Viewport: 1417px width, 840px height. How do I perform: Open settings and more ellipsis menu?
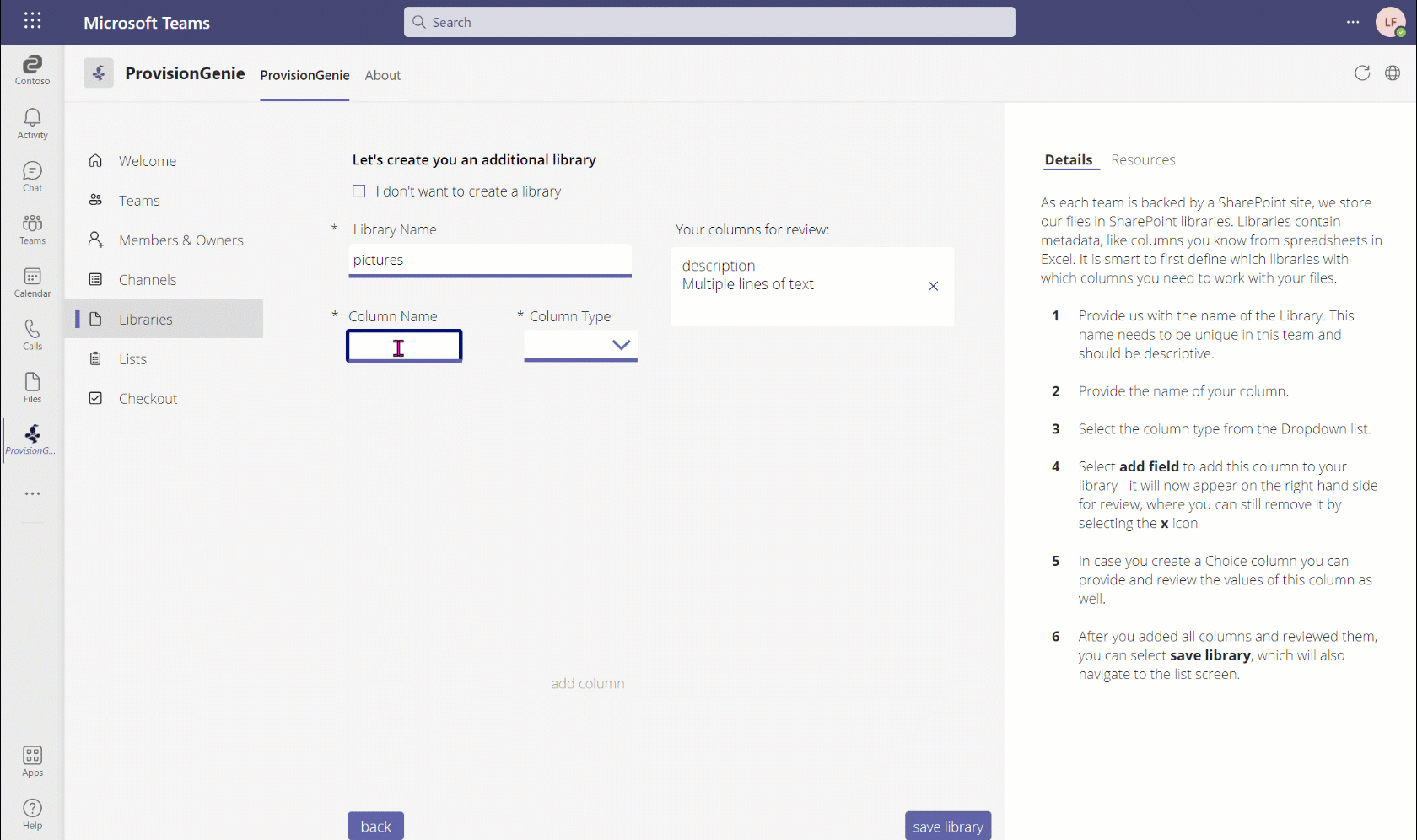tap(1353, 22)
